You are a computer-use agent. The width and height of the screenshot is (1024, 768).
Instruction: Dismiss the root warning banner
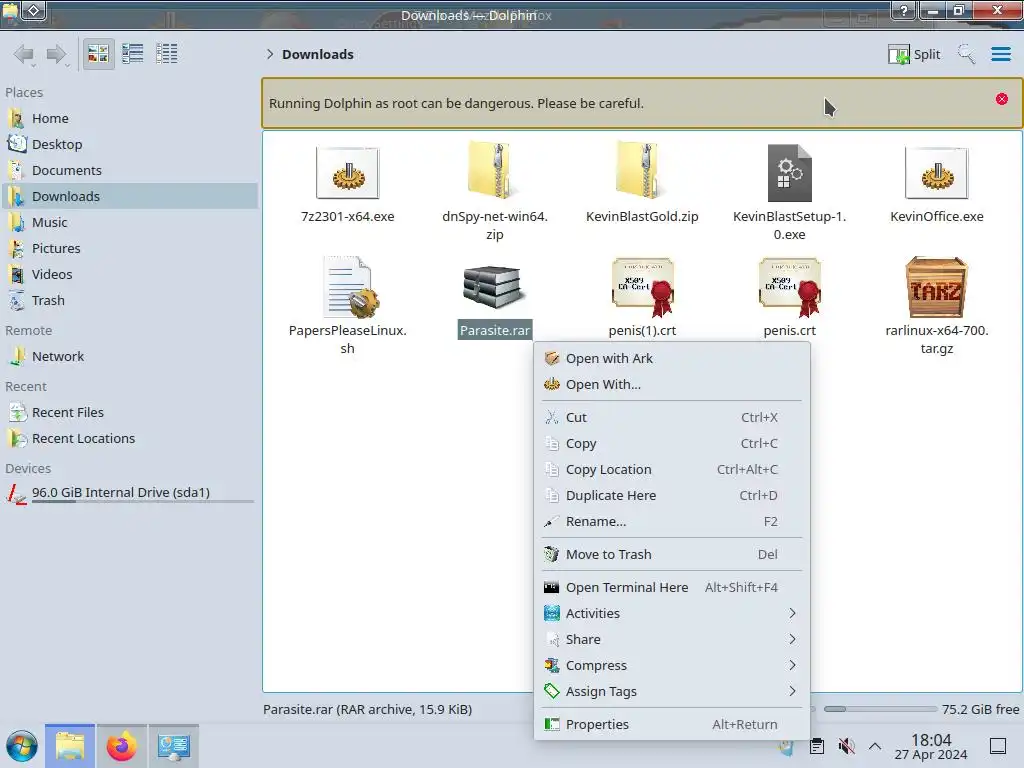pyautogui.click(x=1001, y=99)
